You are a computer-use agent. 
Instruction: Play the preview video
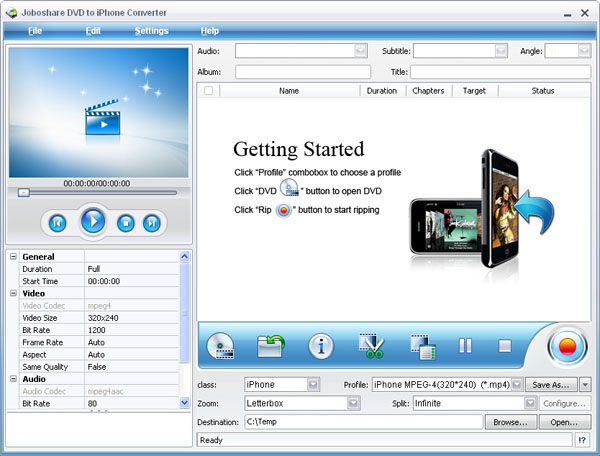93,221
